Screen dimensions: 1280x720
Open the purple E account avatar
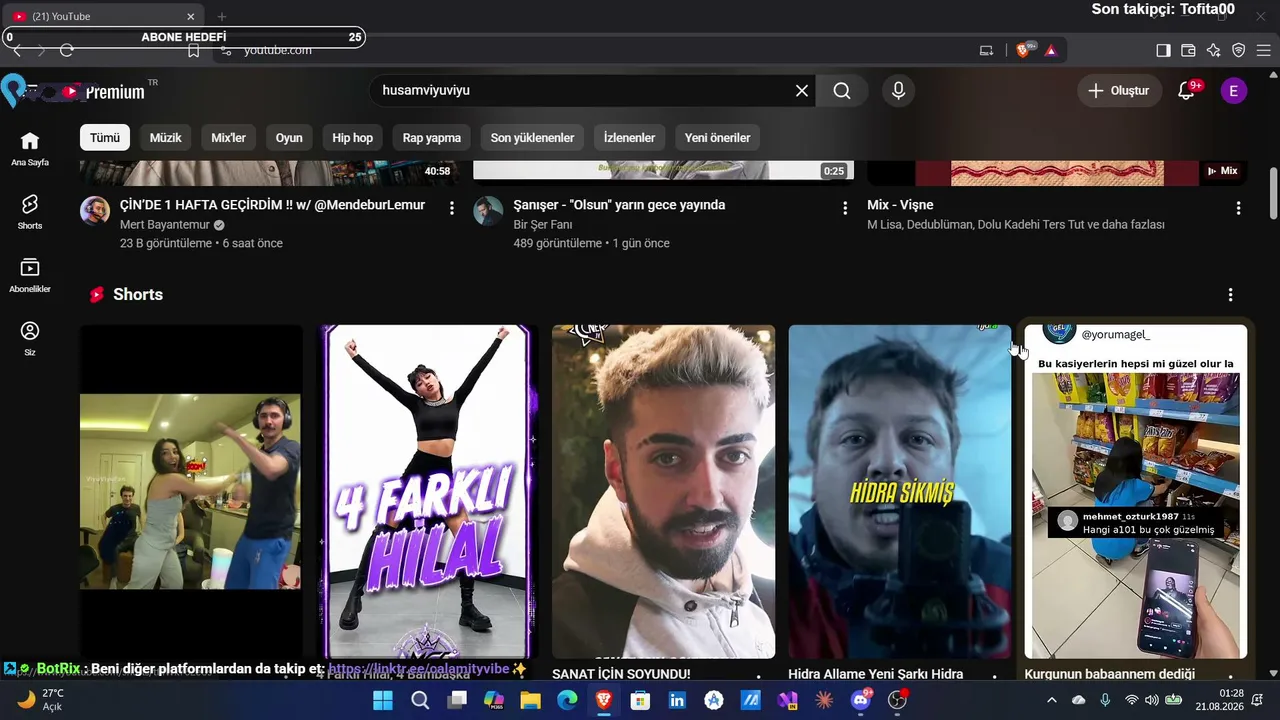[1234, 91]
